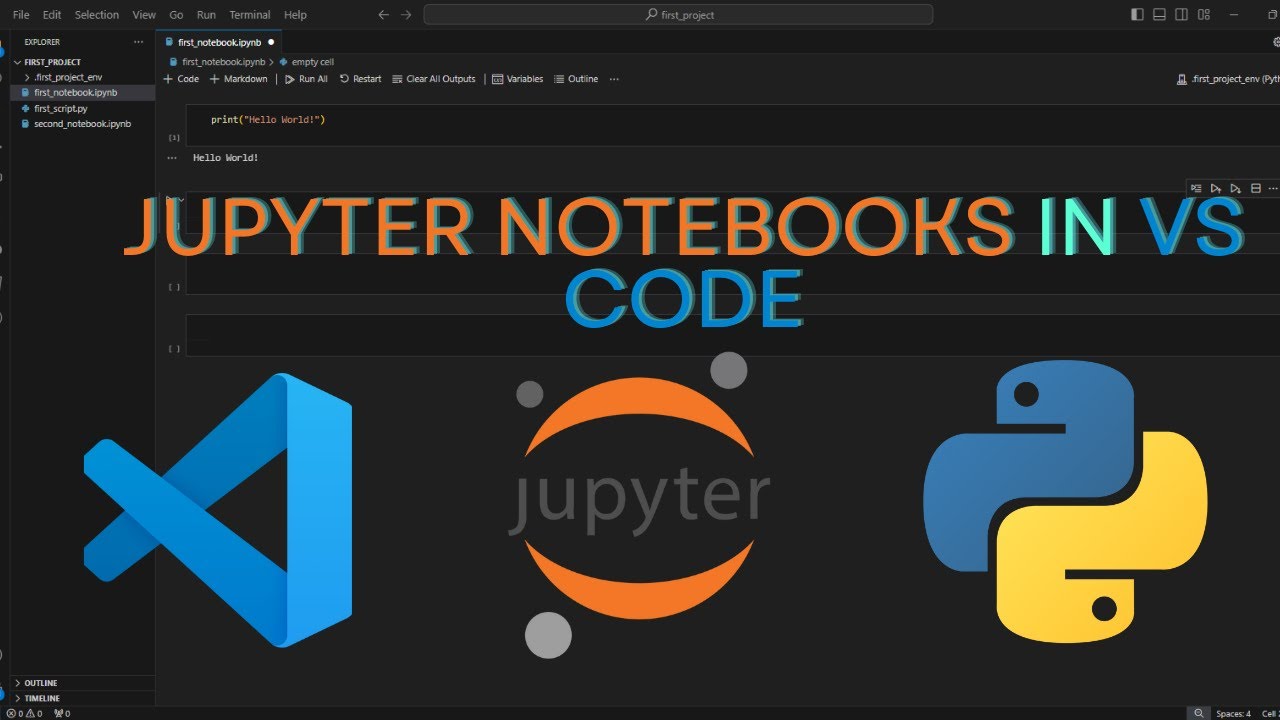This screenshot has height=720, width=1280.
Task: Open the Edit menu
Action: [x=52, y=15]
